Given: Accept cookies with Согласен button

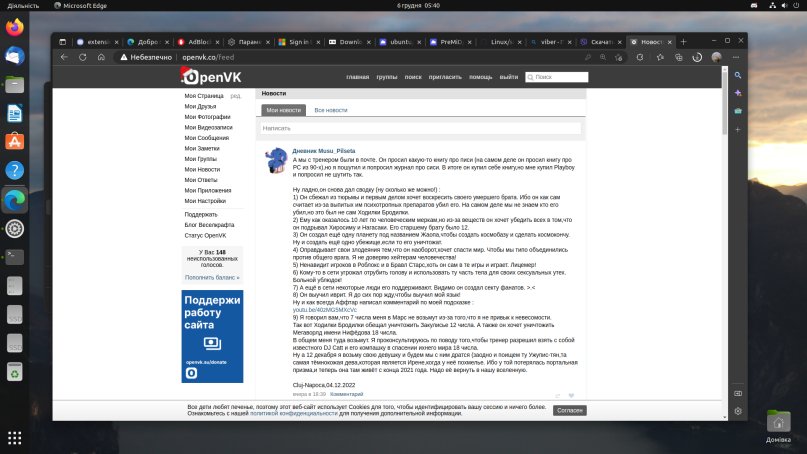Looking at the screenshot, I should click(570, 410).
